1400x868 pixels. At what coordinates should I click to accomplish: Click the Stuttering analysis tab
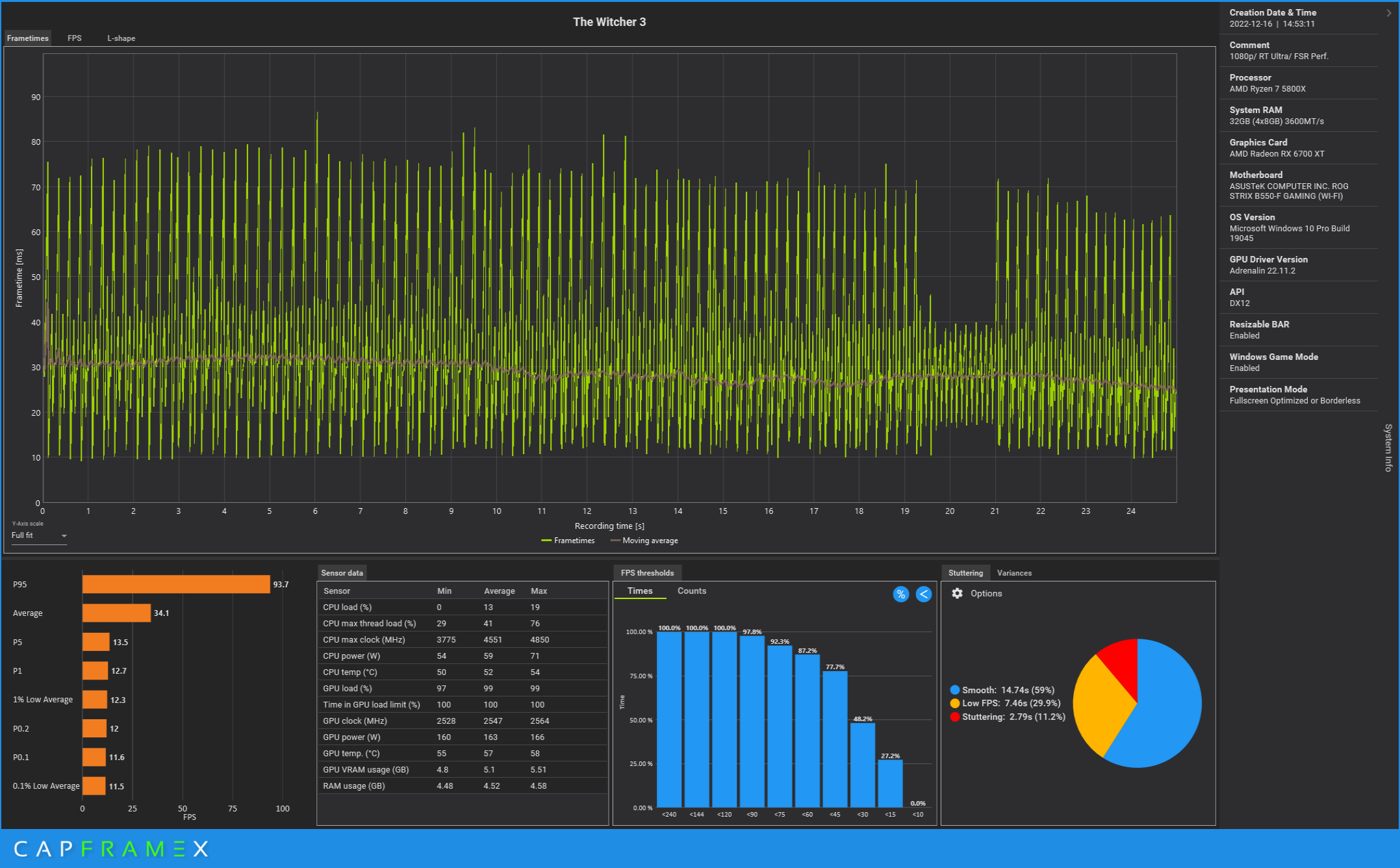966,572
